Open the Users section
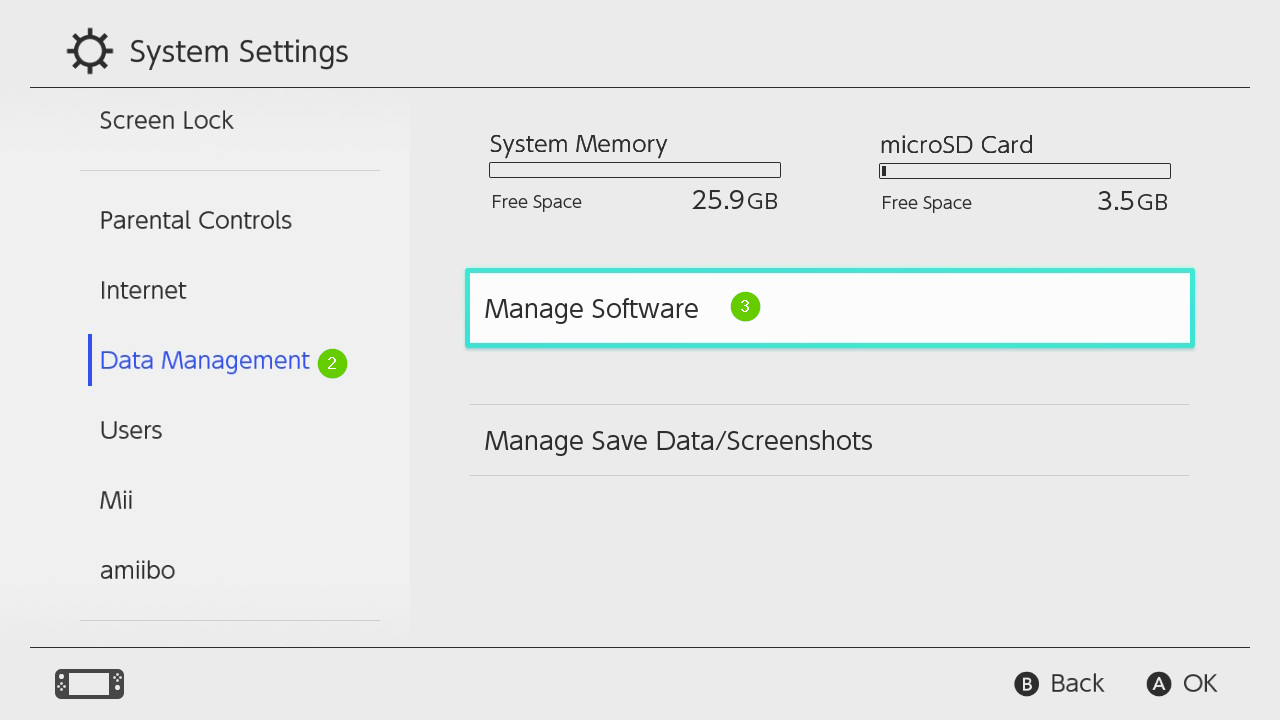 [x=131, y=430]
